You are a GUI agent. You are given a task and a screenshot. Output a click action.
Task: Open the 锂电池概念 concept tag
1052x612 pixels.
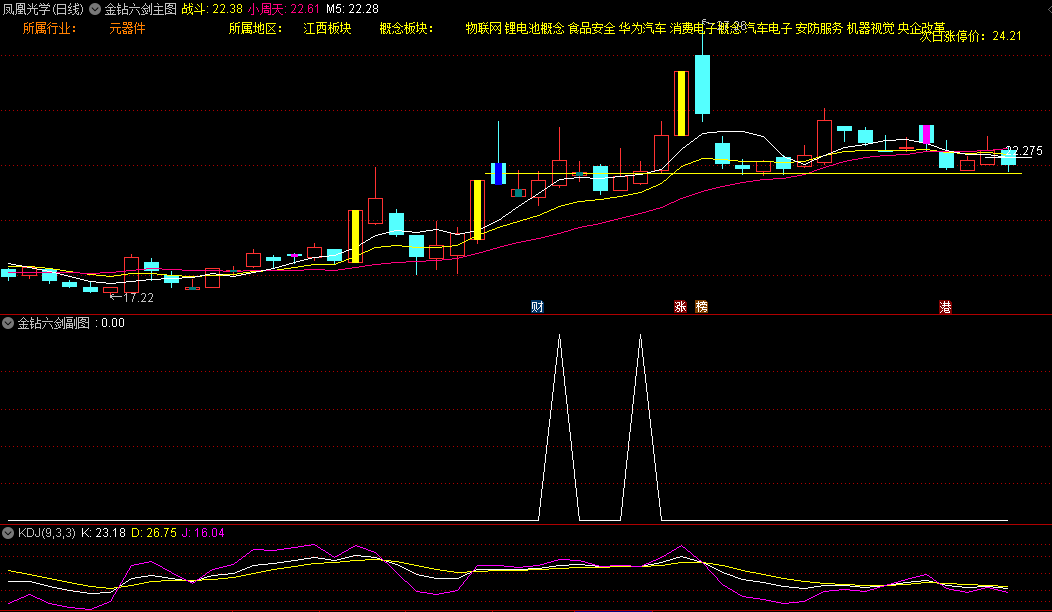click(x=535, y=29)
